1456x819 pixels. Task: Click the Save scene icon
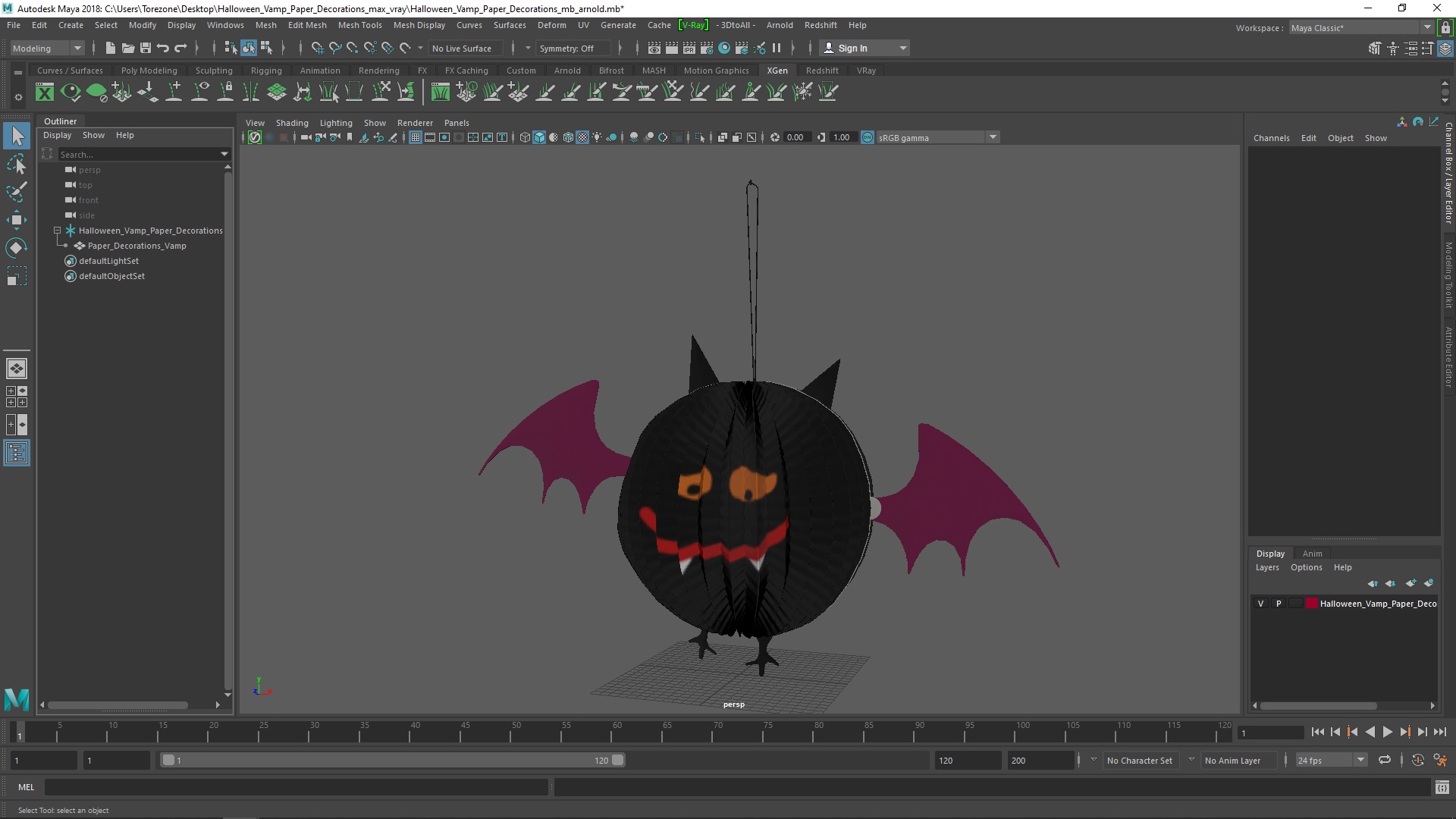pos(146,48)
